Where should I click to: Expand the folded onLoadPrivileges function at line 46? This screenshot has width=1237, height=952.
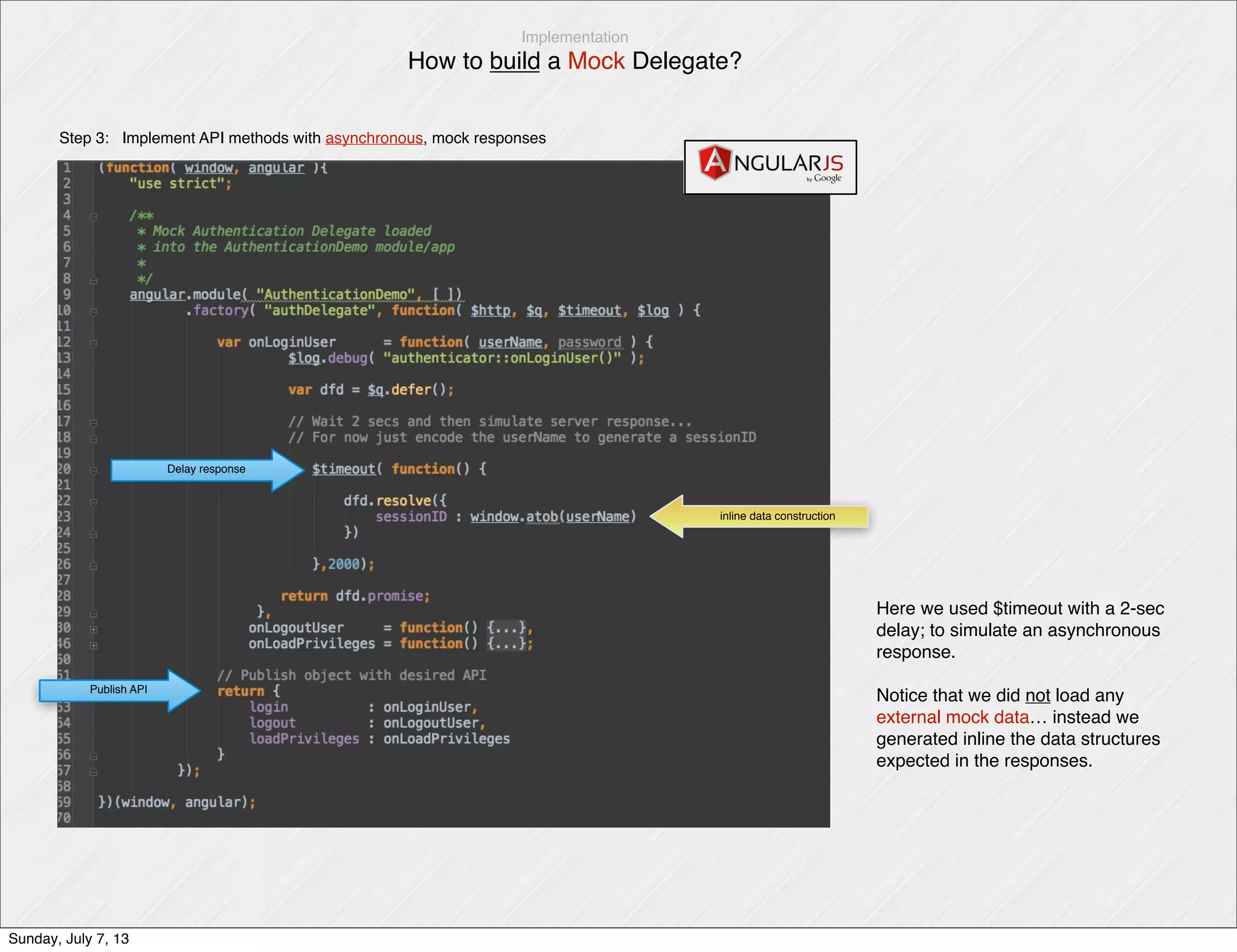point(94,645)
